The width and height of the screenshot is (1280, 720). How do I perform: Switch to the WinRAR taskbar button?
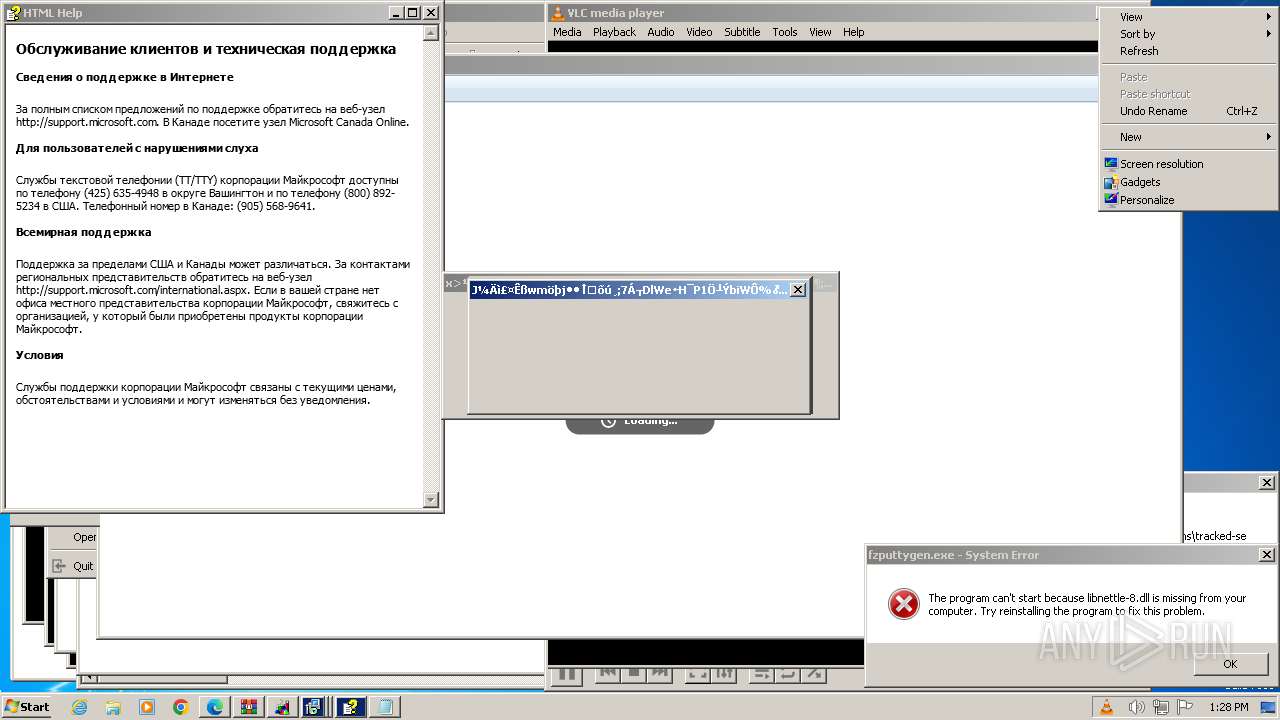[x=249, y=707]
